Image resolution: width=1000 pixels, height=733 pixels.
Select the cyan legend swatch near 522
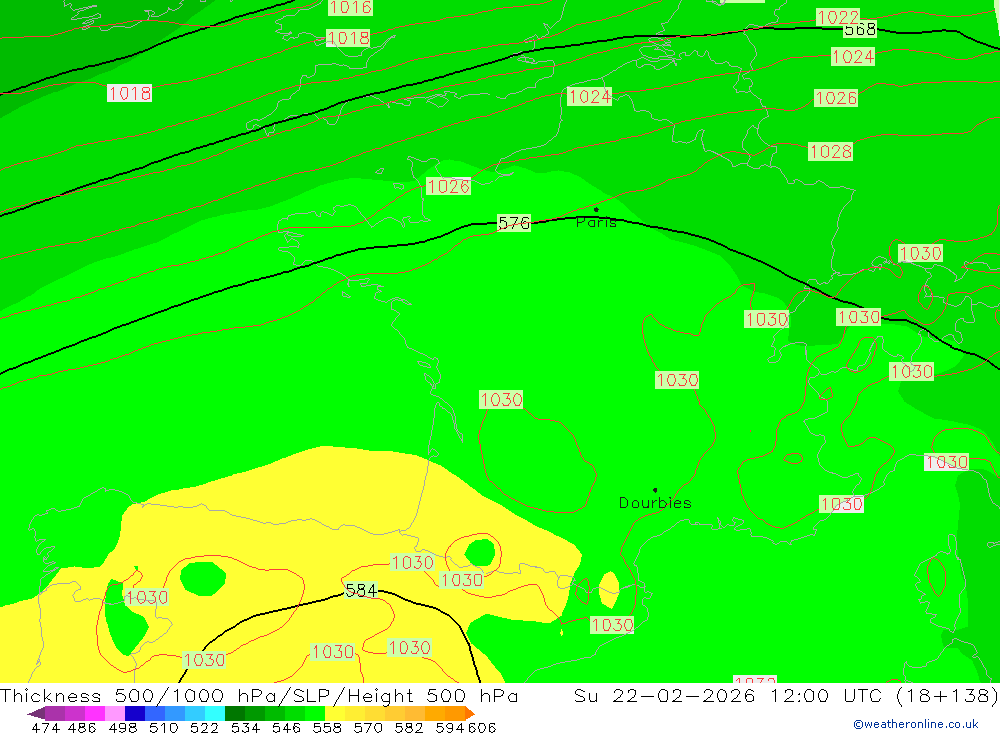215,713
